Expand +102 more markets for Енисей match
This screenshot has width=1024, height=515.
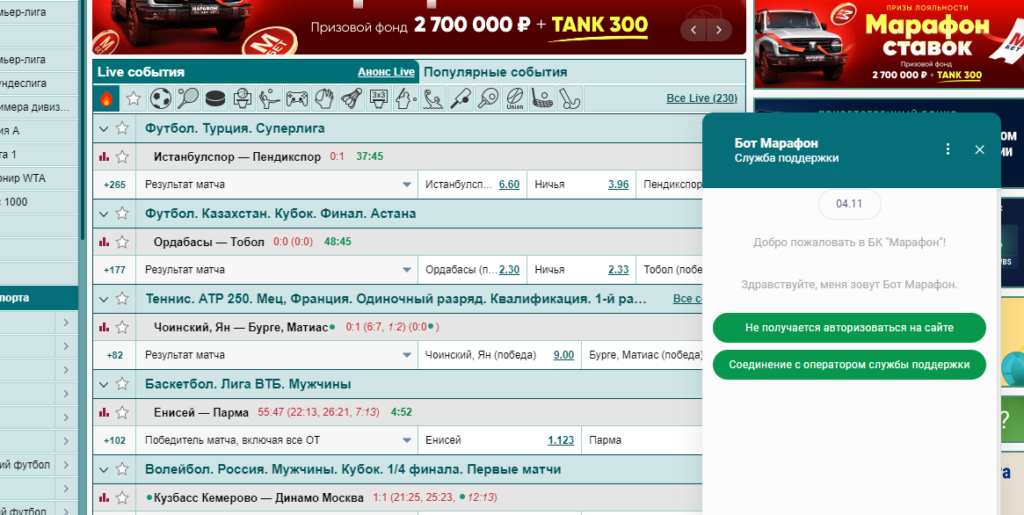[115, 441]
